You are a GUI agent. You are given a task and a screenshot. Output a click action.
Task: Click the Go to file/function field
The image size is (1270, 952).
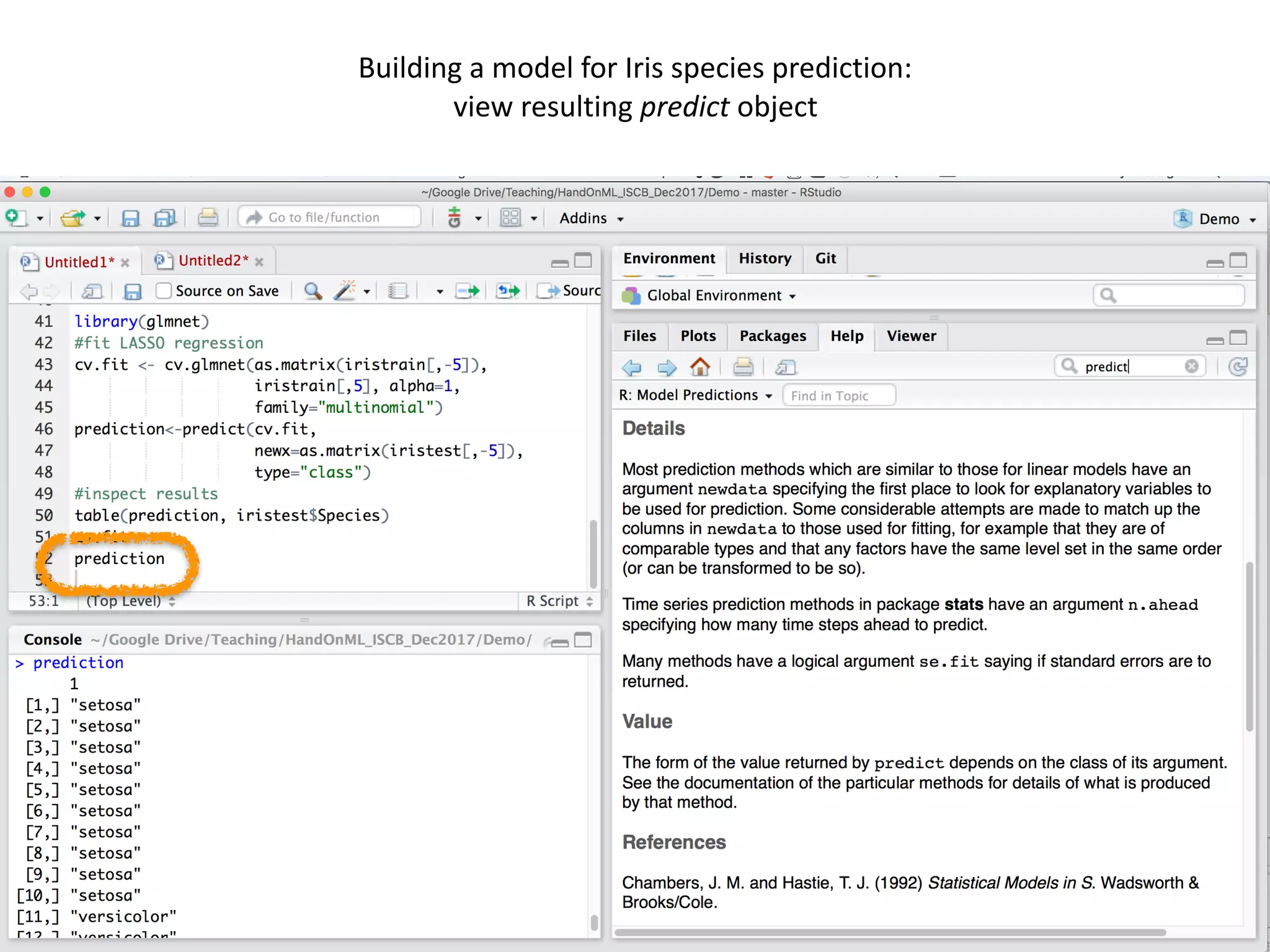pos(330,218)
